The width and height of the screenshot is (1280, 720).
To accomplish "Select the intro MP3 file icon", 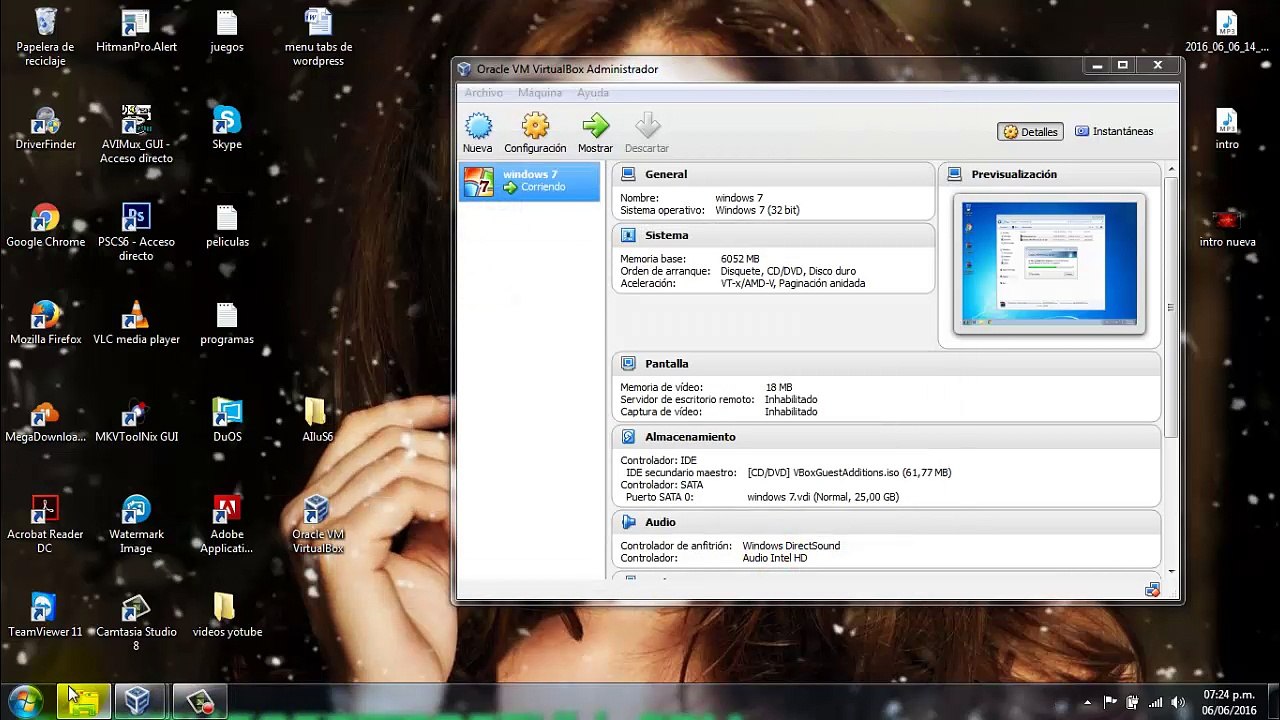I will pyautogui.click(x=1227, y=120).
